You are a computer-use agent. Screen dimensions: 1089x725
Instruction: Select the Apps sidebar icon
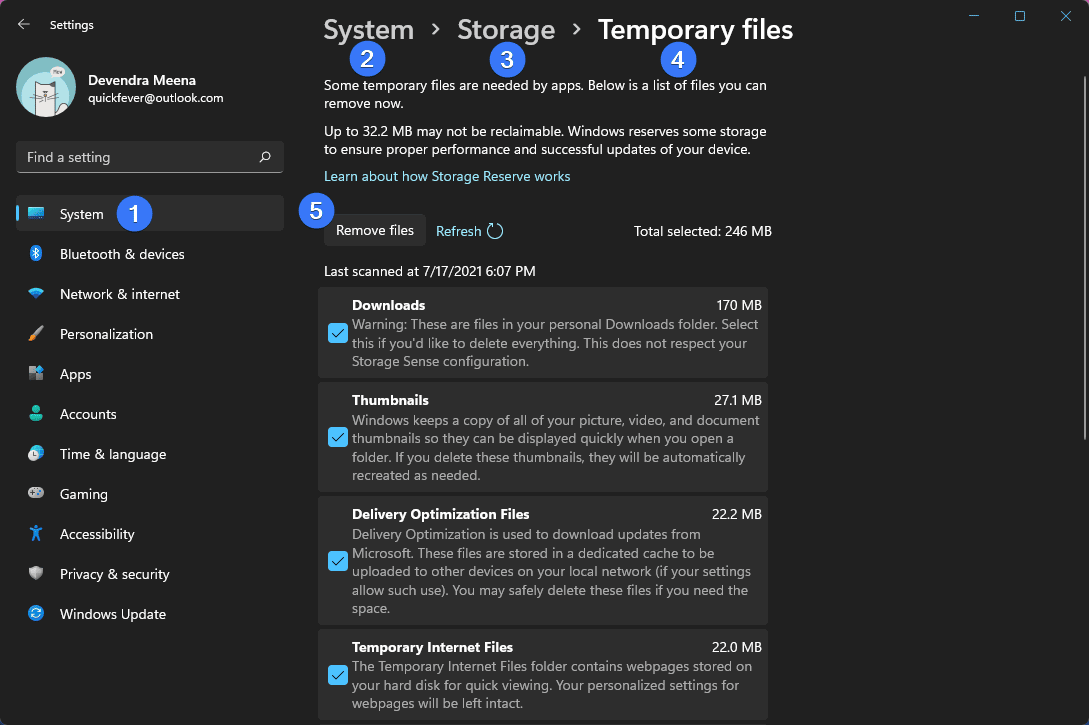pos(34,374)
